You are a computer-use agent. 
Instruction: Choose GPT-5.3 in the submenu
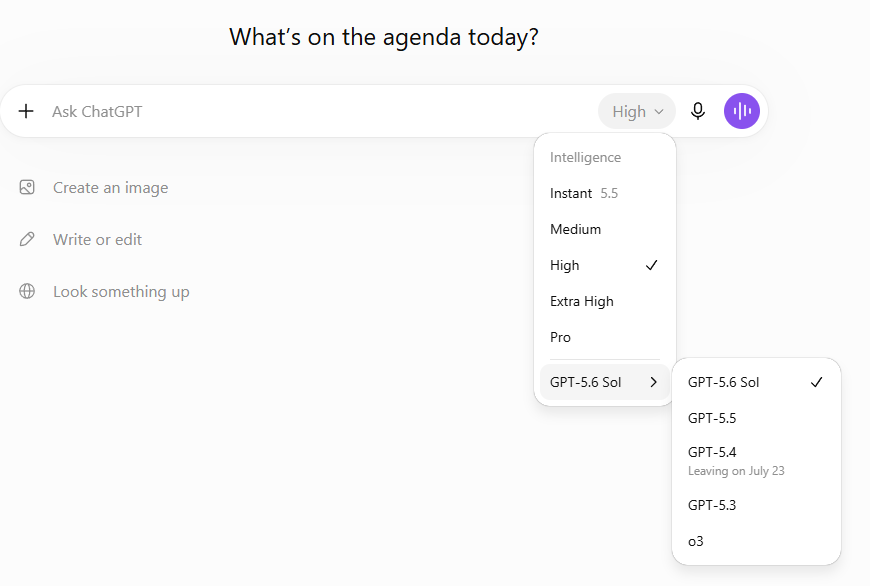pyautogui.click(x=756, y=505)
